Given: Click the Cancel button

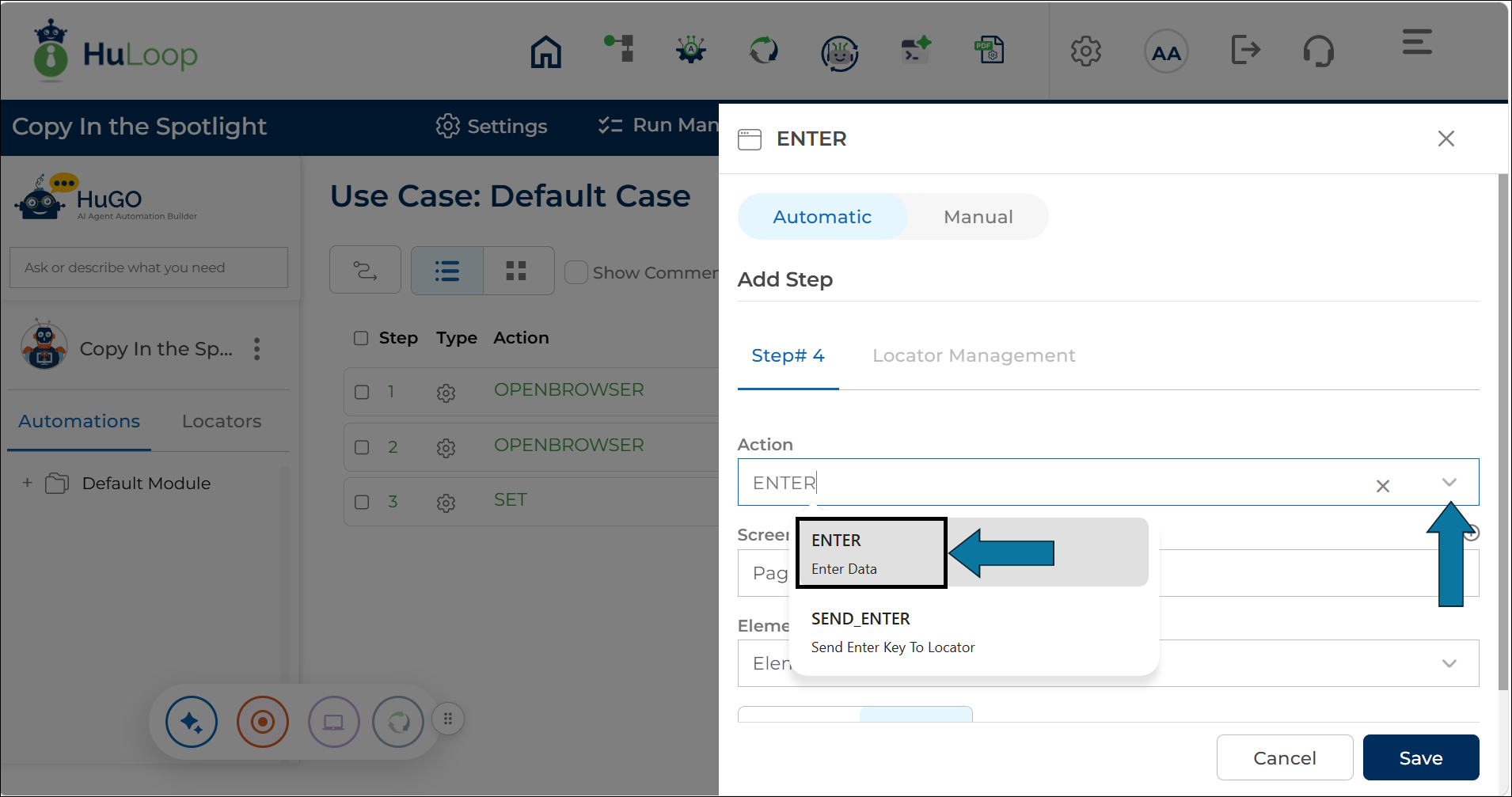Looking at the screenshot, I should pyautogui.click(x=1285, y=757).
